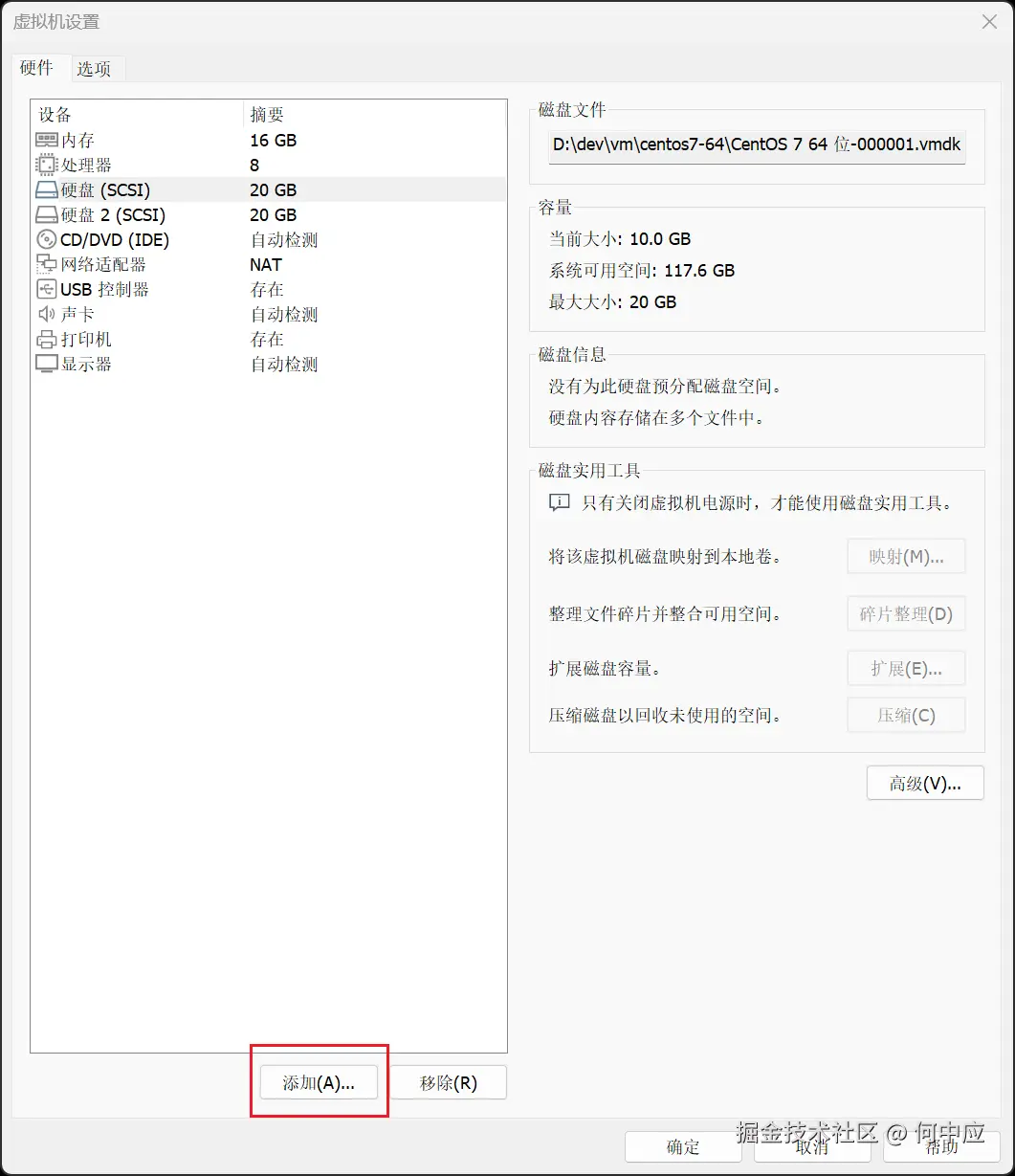This screenshot has height=1176, width=1015.
Task: Switch to the 硬件 tab
Action: [38, 68]
